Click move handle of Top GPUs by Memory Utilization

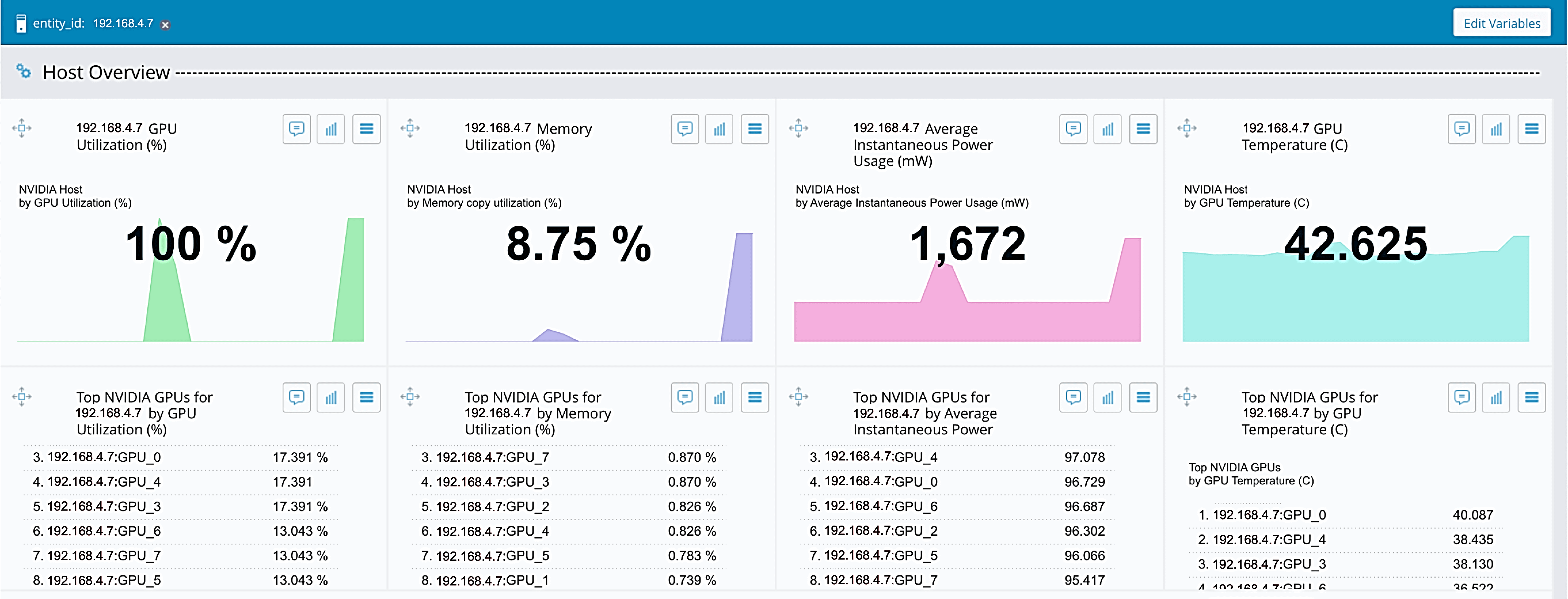(410, 397)
